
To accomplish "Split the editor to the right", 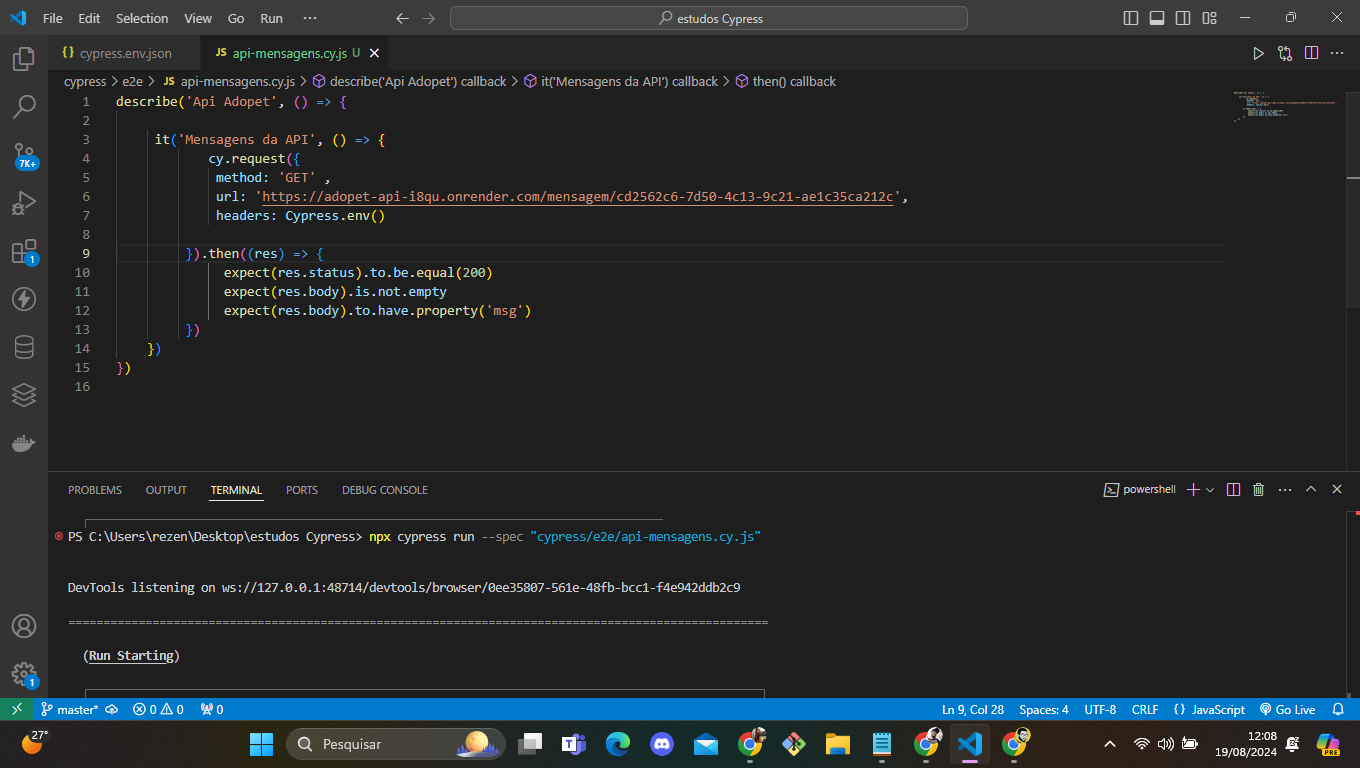I will coord(1311,53).
